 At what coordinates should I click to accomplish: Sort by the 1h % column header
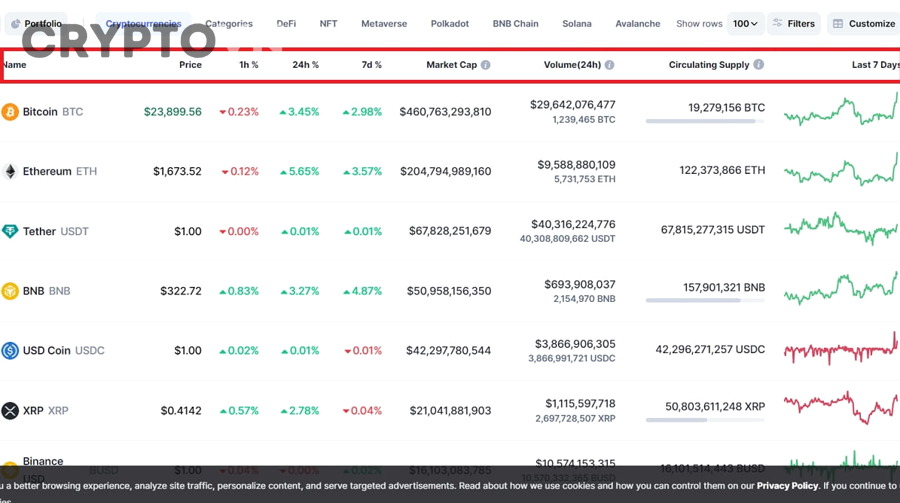(249, 65)
